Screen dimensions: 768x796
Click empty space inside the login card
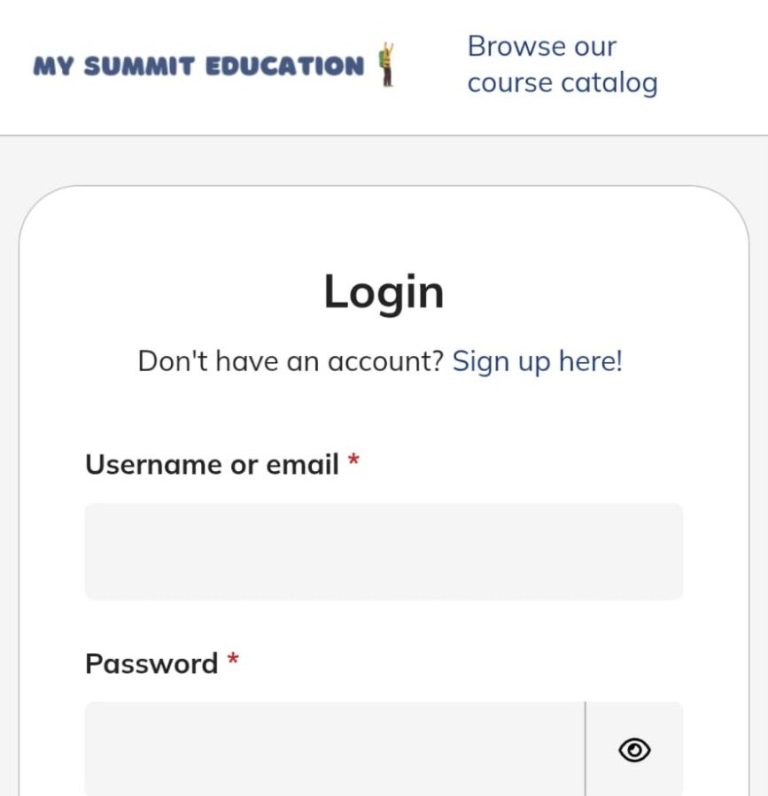[384, 411]
